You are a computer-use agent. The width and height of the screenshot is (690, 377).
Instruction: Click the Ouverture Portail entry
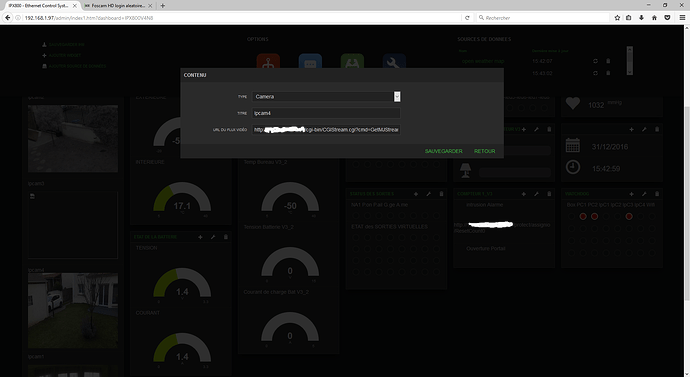[x=486, y=249]
